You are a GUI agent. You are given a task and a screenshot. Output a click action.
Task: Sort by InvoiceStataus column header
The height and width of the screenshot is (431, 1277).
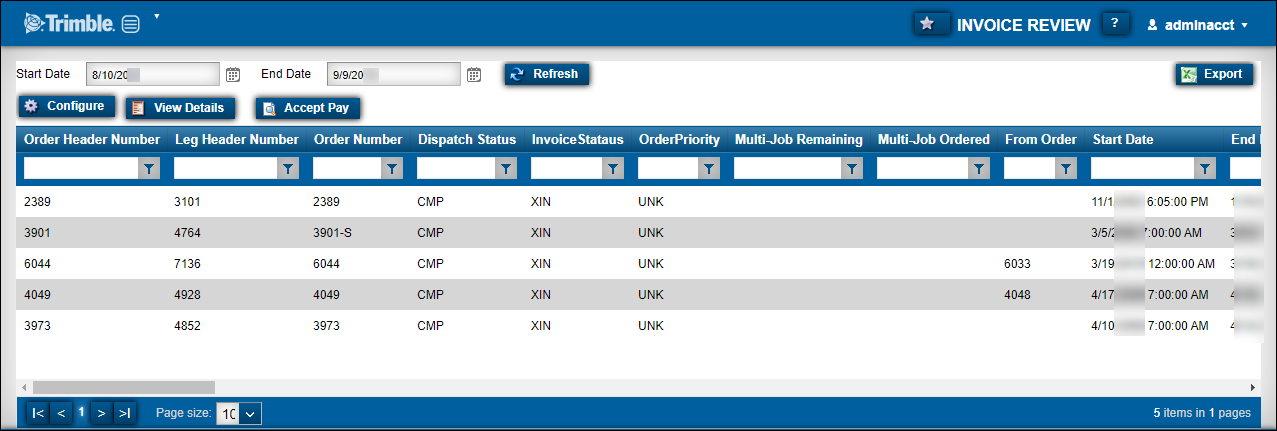point(577,140)
